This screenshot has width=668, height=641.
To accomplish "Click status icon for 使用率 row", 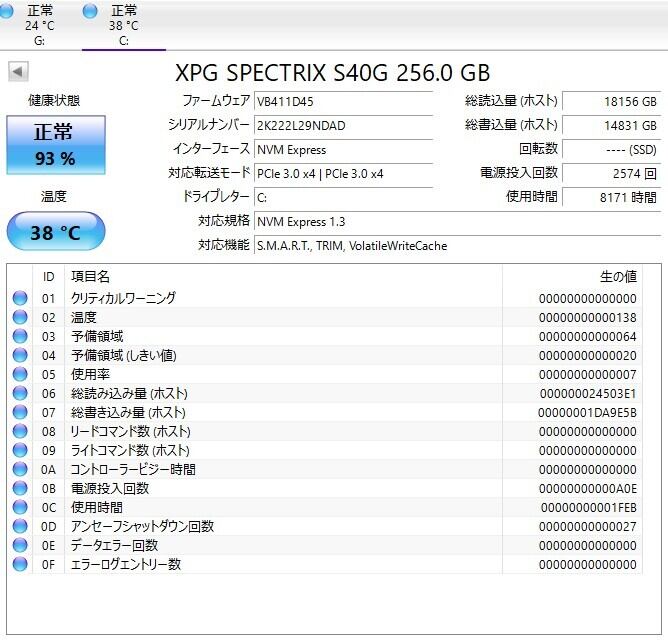I will (x=19, y=374).
